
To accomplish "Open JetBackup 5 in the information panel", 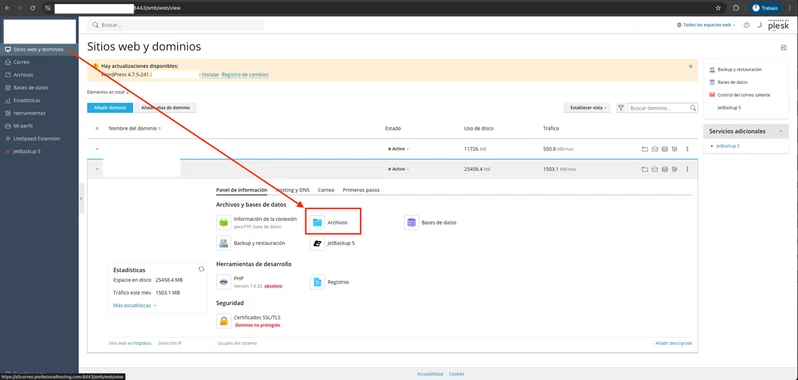I will (333, 243).
